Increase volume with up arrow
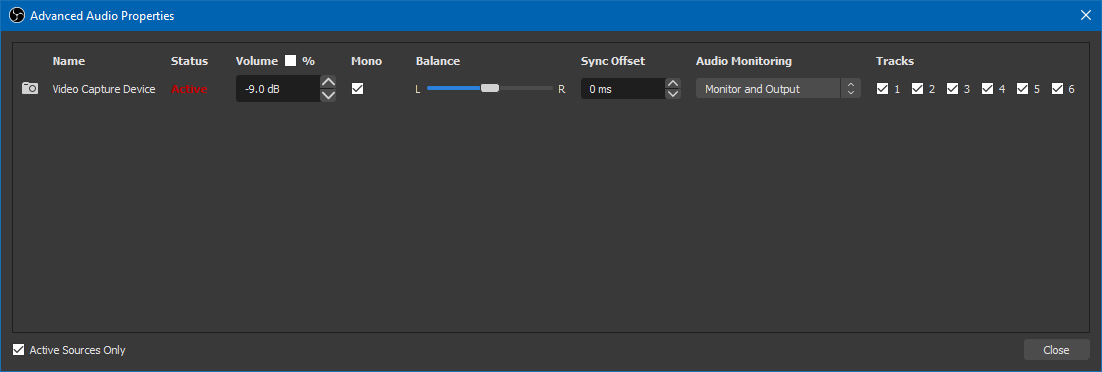This screenshot has height=372, width=1102. click(x=328, y=82)
